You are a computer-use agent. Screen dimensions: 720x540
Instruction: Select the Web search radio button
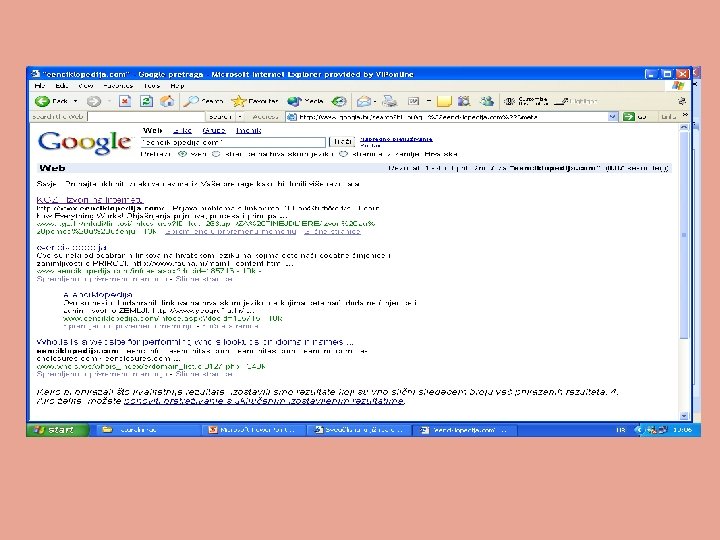tap(182, 154)
